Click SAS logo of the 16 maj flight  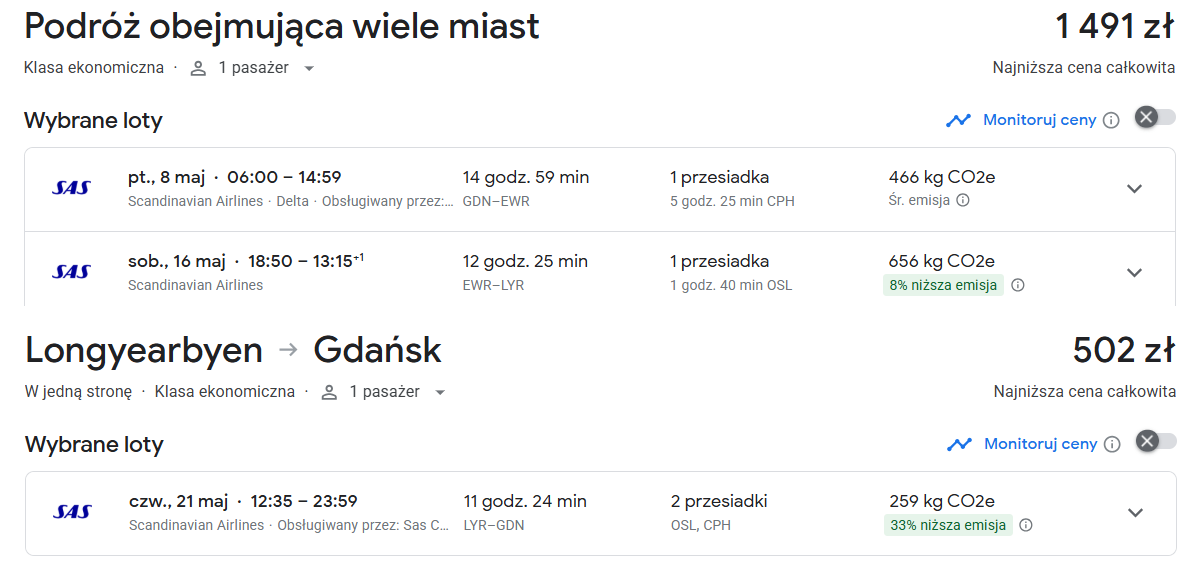71,272
